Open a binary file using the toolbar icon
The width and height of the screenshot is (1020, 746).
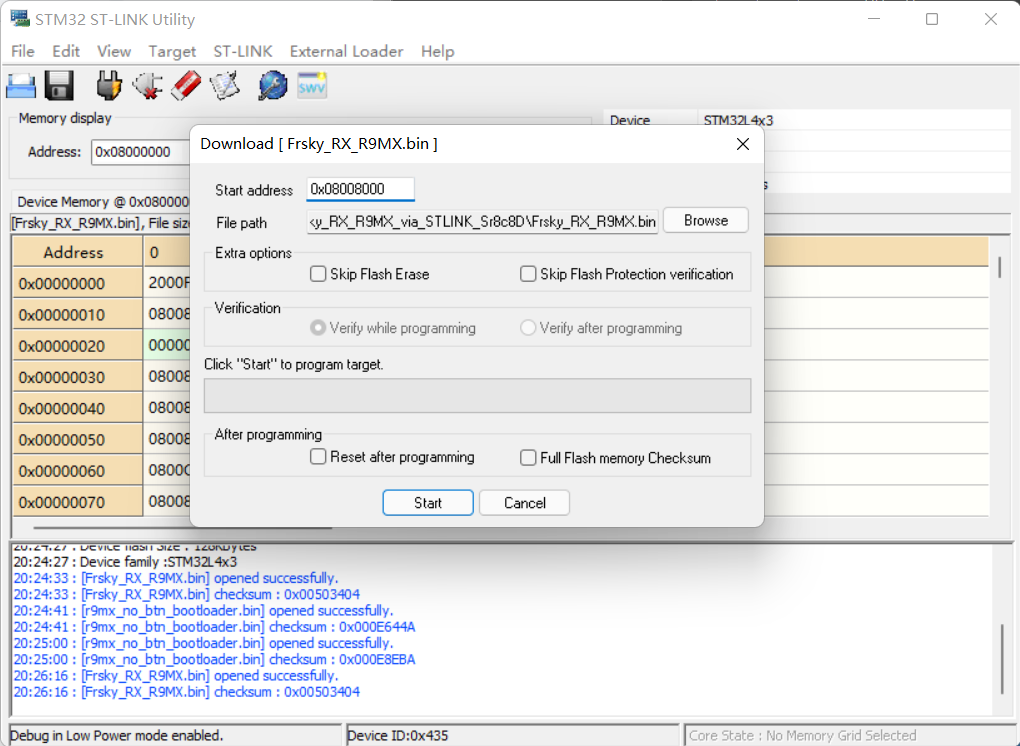pos(21,85)
